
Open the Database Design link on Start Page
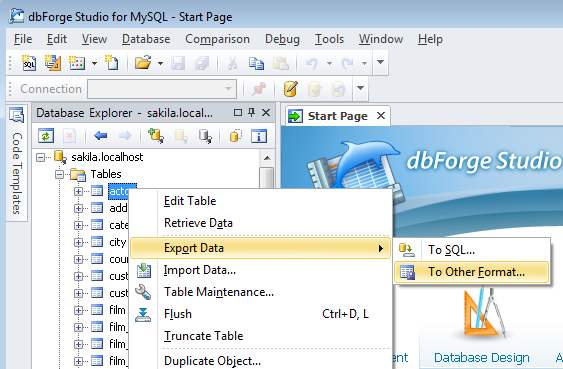click(481, 358)
